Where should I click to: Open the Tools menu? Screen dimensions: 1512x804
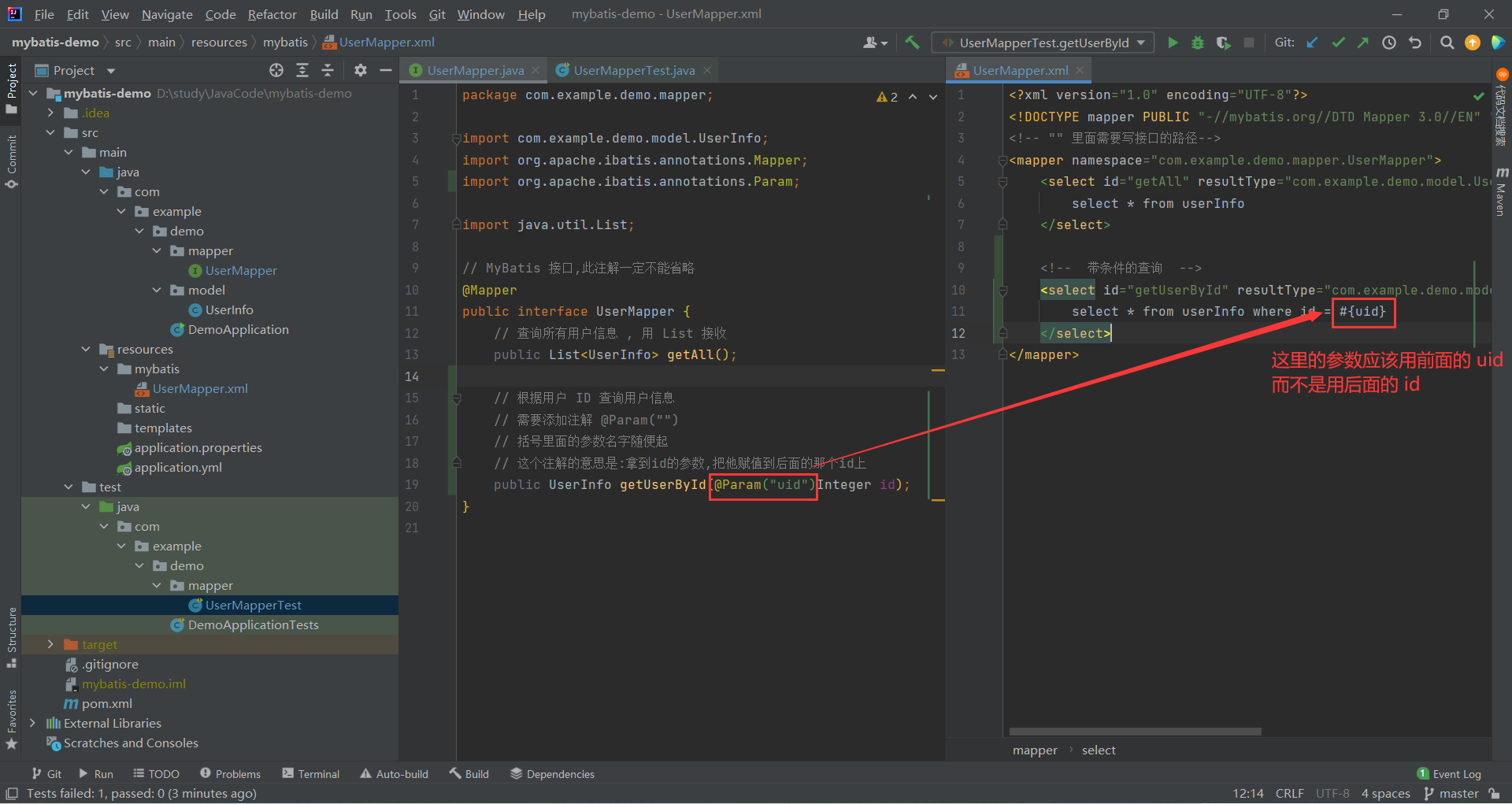coord(400,14)
